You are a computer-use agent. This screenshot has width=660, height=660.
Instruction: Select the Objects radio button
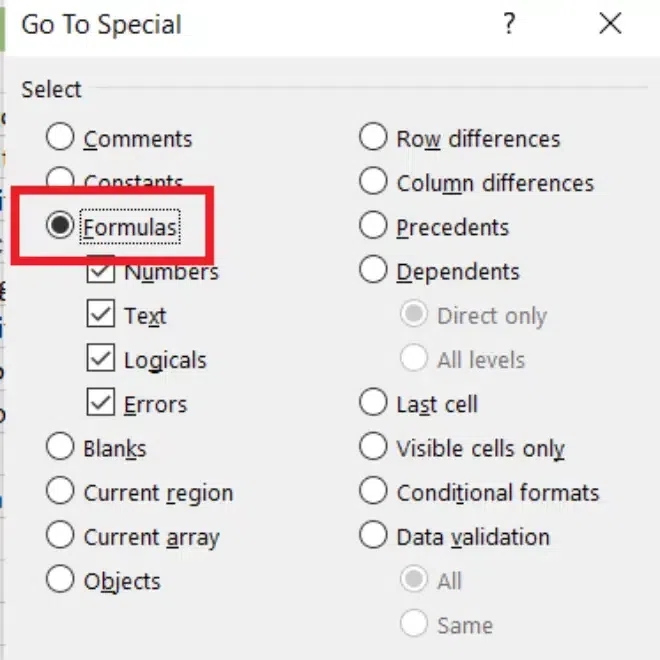point(60,580)
